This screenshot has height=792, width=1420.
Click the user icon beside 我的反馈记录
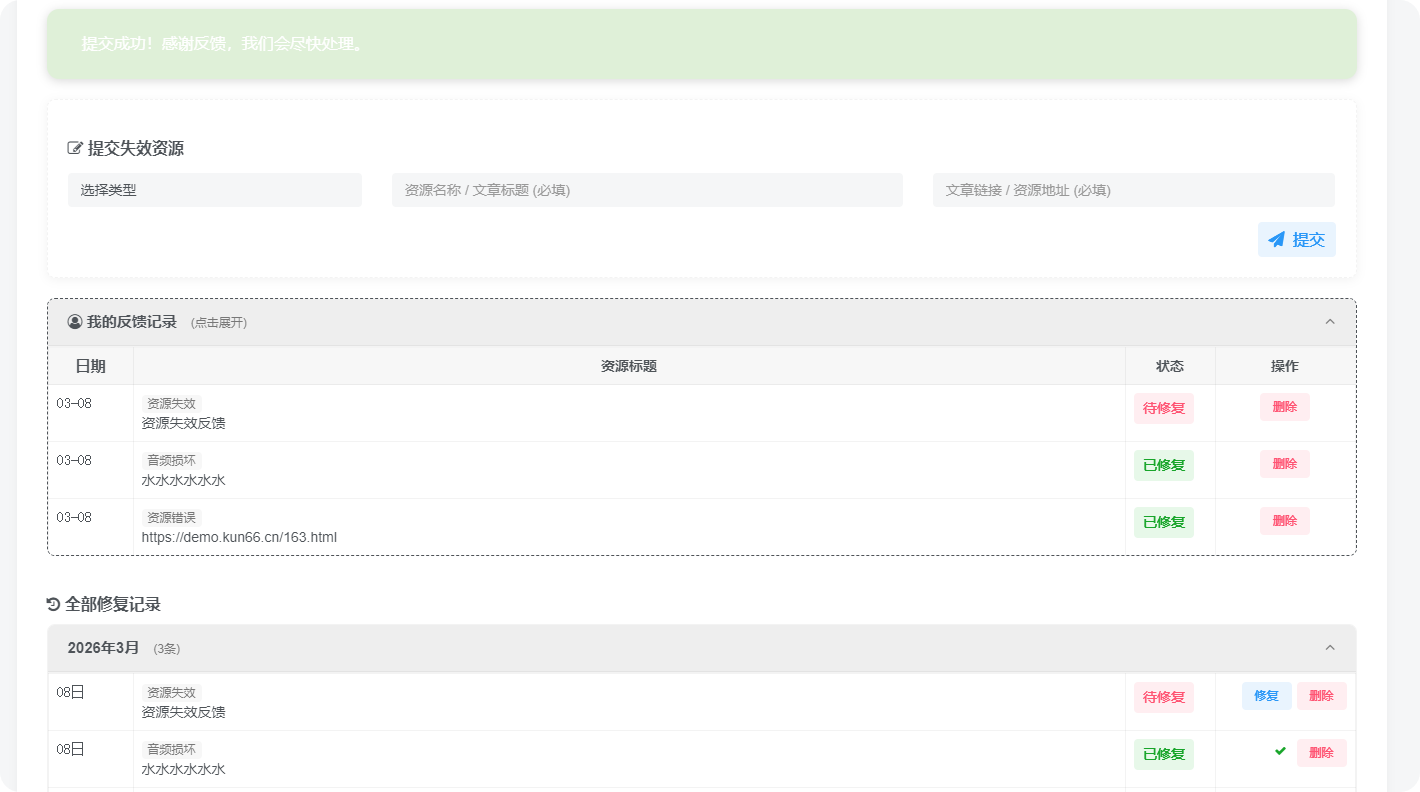pyautogui.click(x=75, y=322)
